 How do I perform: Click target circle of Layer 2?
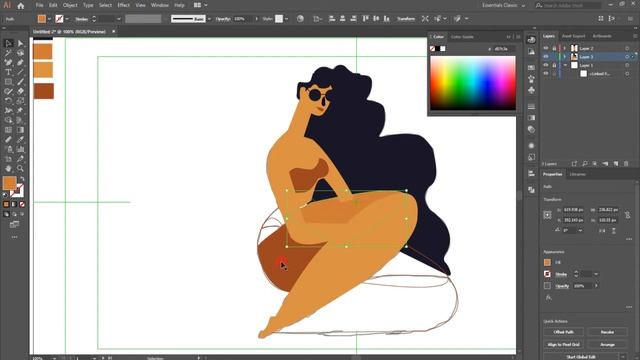(x=627, y=48)
